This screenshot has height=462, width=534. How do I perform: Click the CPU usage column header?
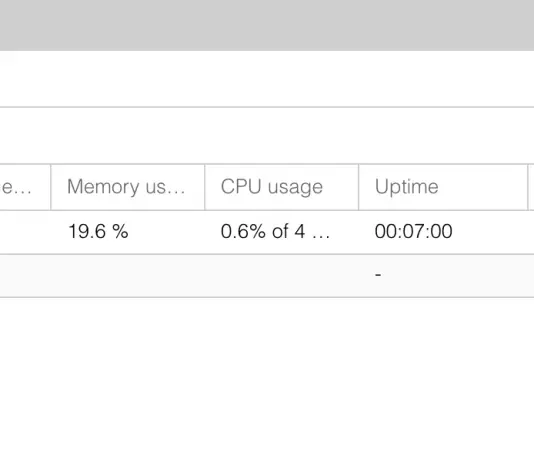coord(282,187)
